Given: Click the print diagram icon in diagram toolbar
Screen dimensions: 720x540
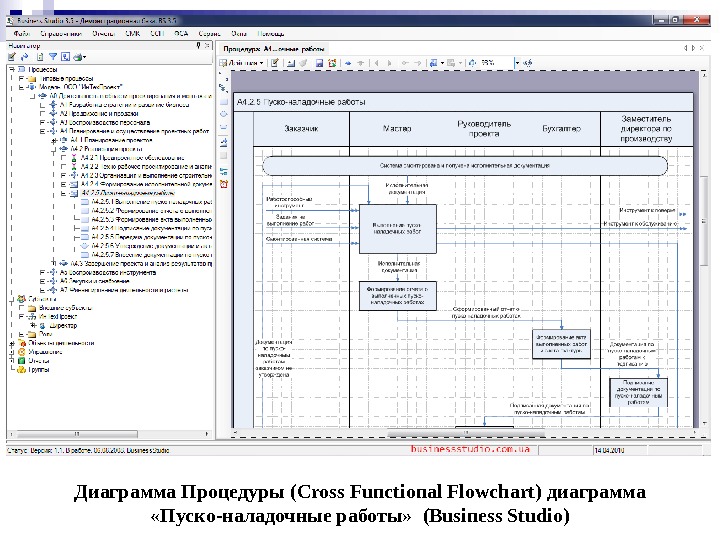Looking at the screenshot, I should click(x=433, y=63).
